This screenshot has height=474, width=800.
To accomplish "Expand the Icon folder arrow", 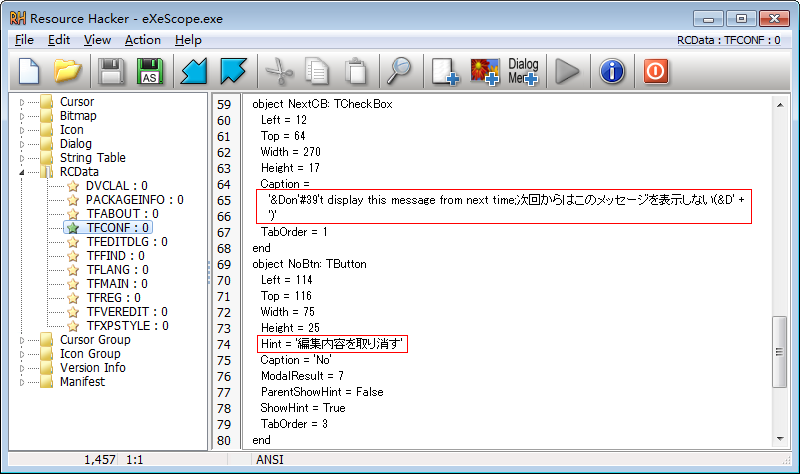I will pos(21,131).
